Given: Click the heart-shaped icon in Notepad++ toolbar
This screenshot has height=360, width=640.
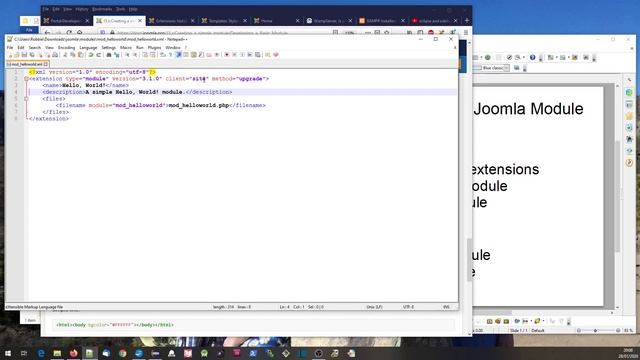Looking at the screenshot, I should click(276, 55).
